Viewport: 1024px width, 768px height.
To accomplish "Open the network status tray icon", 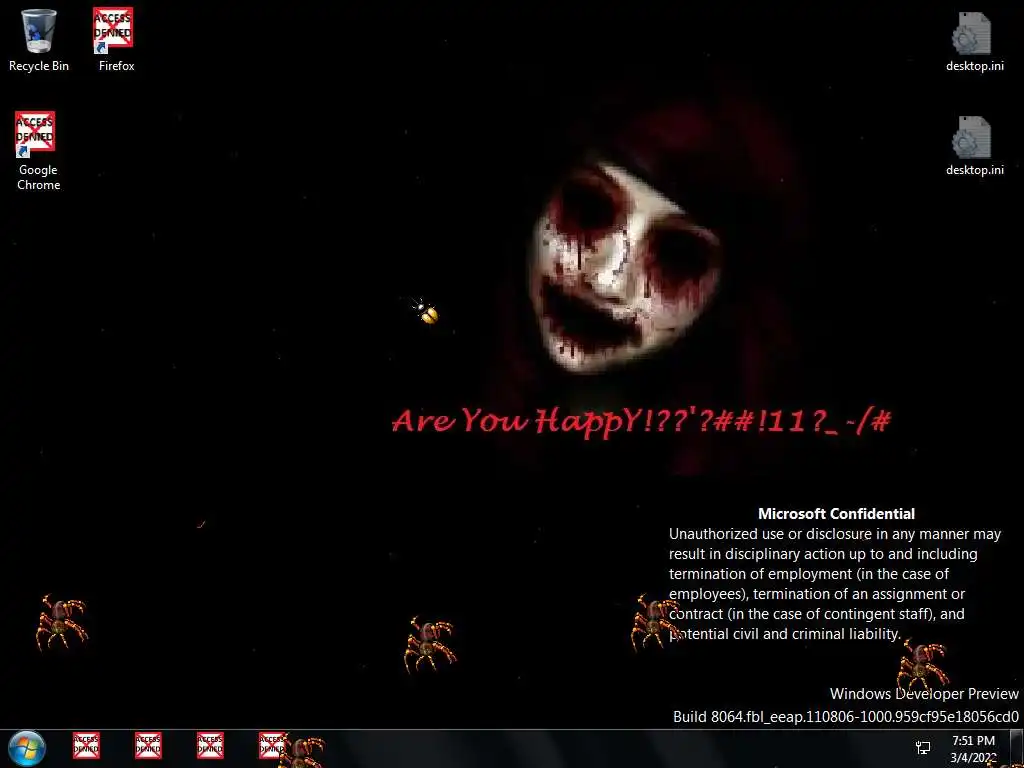I will 923,748.
